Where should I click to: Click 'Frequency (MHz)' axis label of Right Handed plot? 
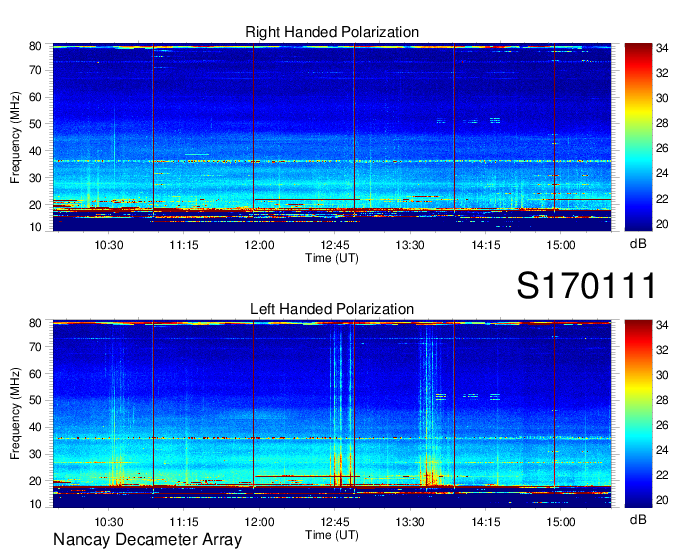pos(15,137)
